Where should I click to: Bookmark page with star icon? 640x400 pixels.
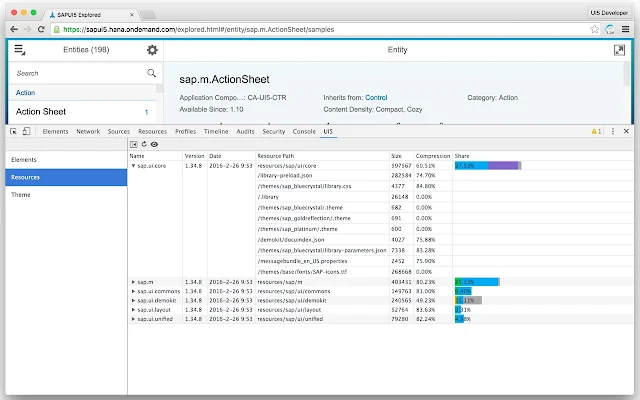(x=594, y=29)
